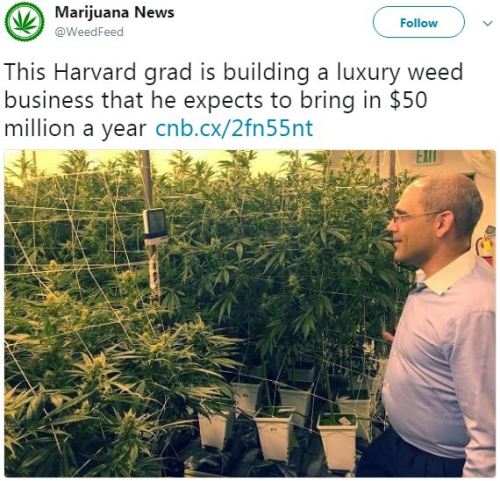
Task: Click the EXIT sign in the photo
Action: [x=426, y=156]
